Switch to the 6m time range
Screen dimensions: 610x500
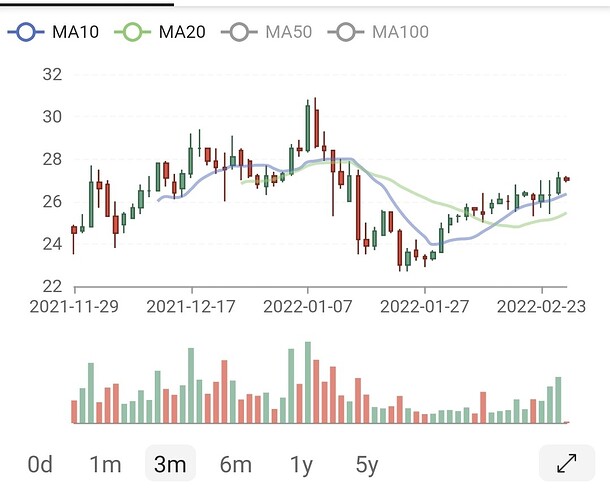click(x=236, y=464)
